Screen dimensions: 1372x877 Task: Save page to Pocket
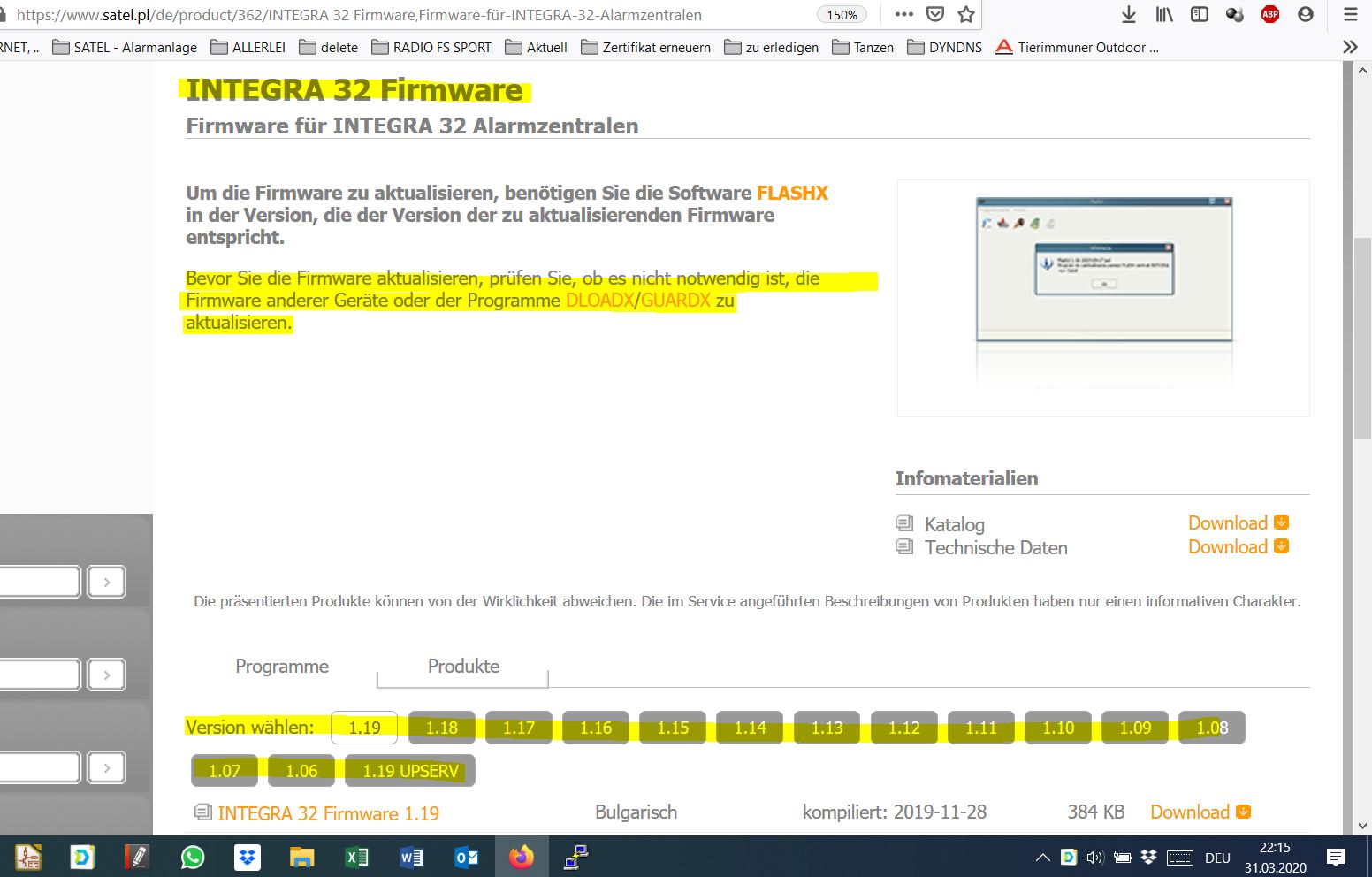935,14
